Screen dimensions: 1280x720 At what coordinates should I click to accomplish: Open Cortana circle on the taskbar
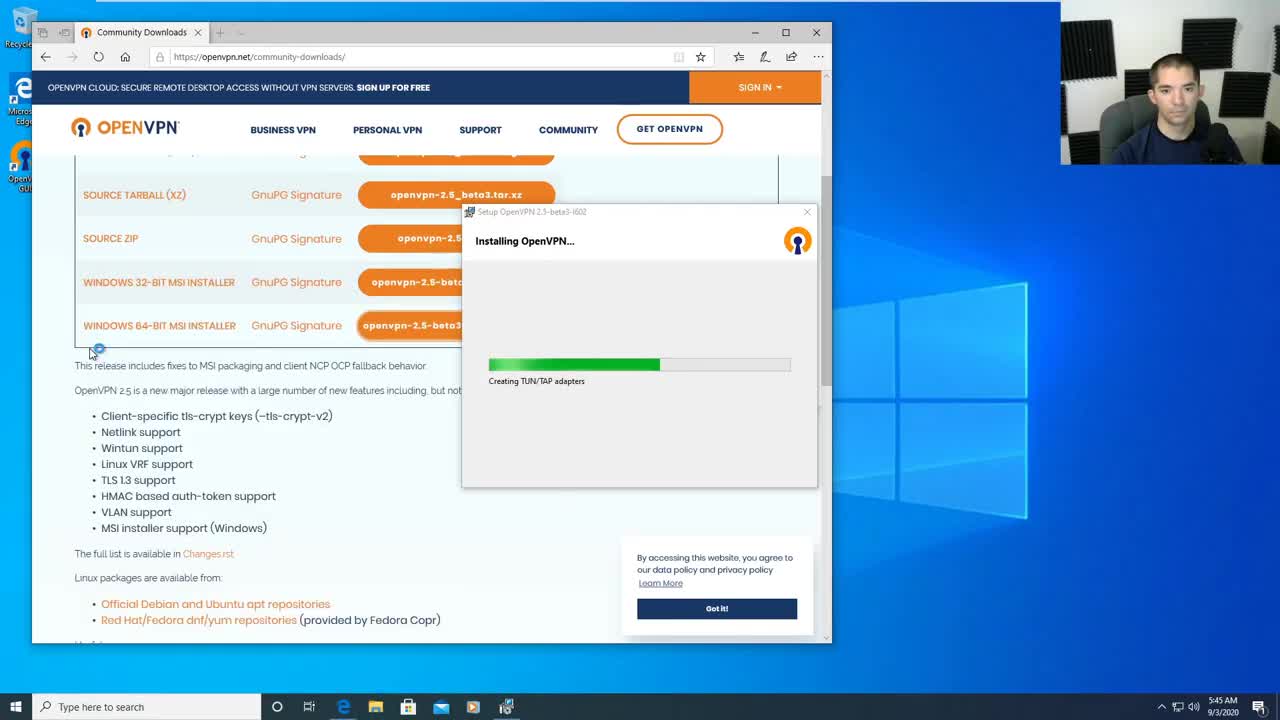click(x=277, y=707)
